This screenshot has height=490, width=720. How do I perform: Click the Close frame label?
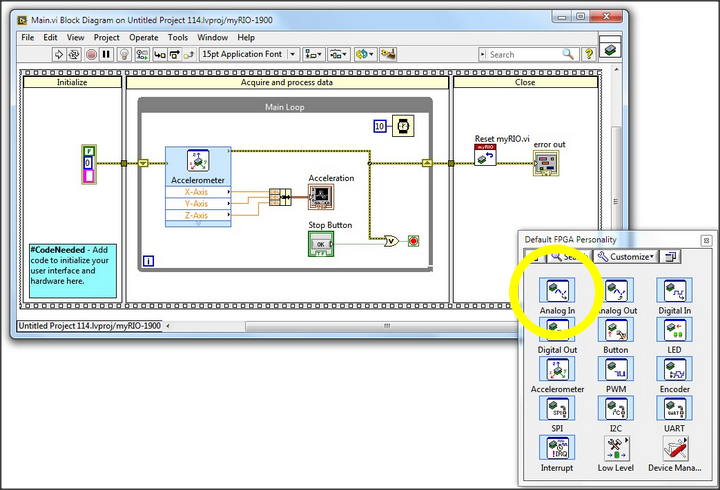click(525, 82)
